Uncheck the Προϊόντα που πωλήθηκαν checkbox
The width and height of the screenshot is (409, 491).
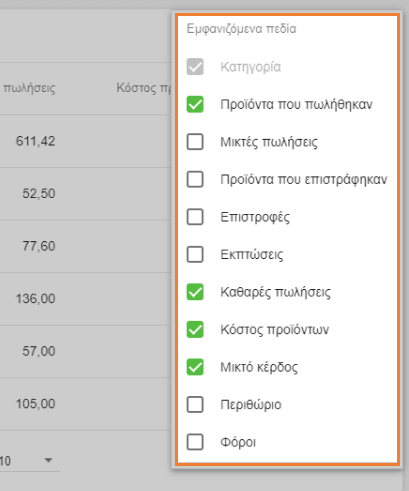[195, 104]
